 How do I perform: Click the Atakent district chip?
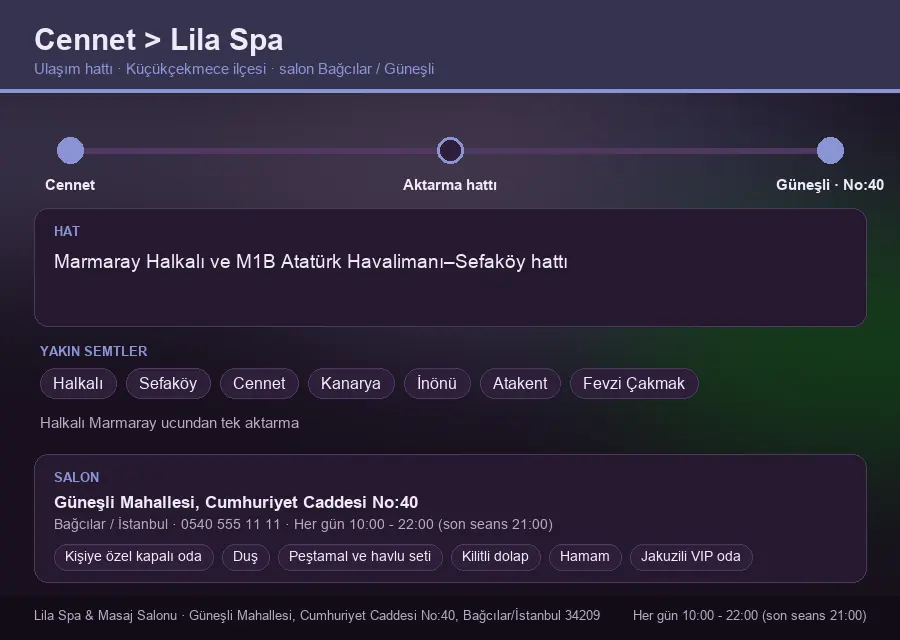point(520,383)
